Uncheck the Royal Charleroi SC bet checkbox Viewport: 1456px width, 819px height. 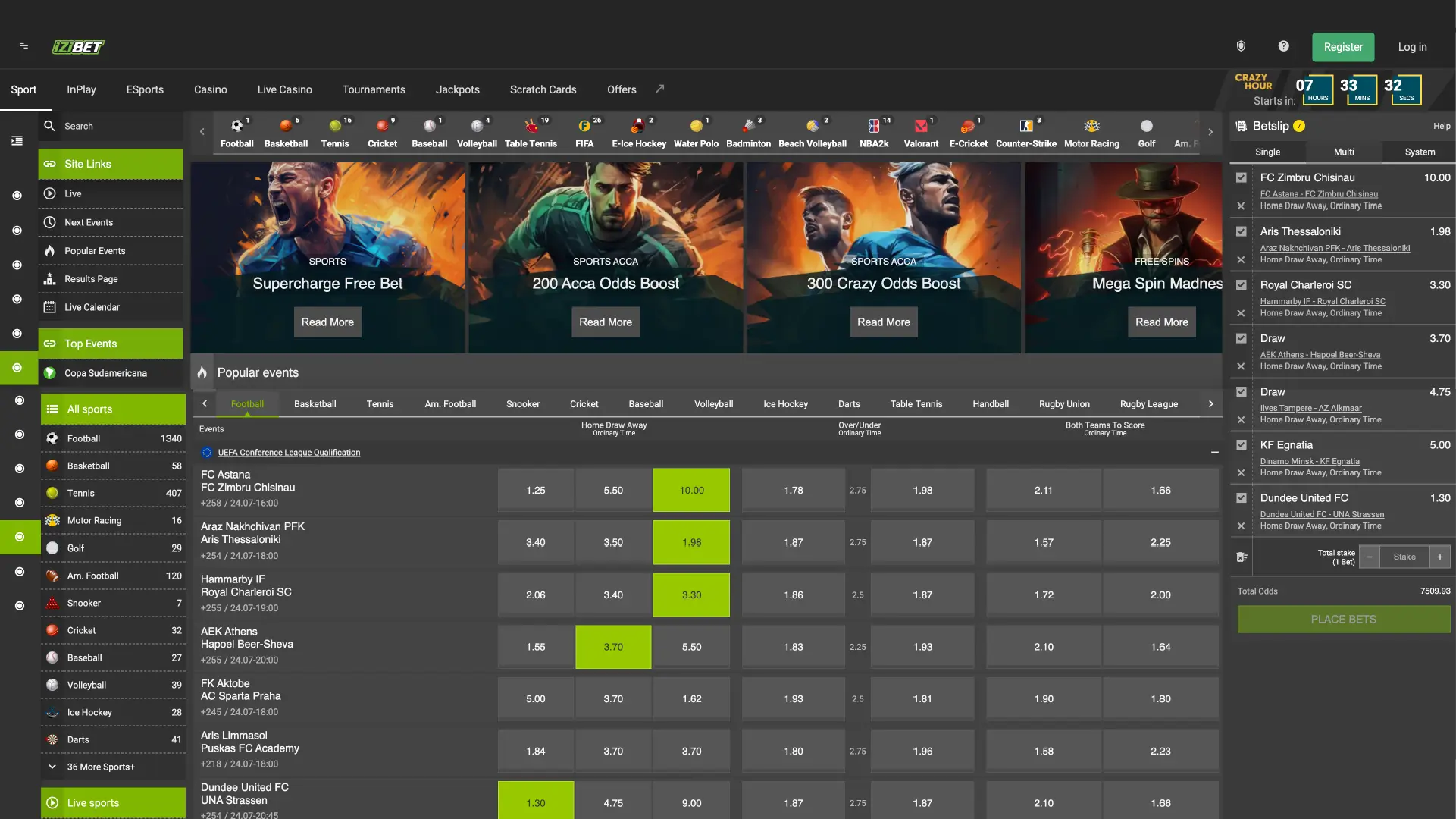pos(1241,285)
